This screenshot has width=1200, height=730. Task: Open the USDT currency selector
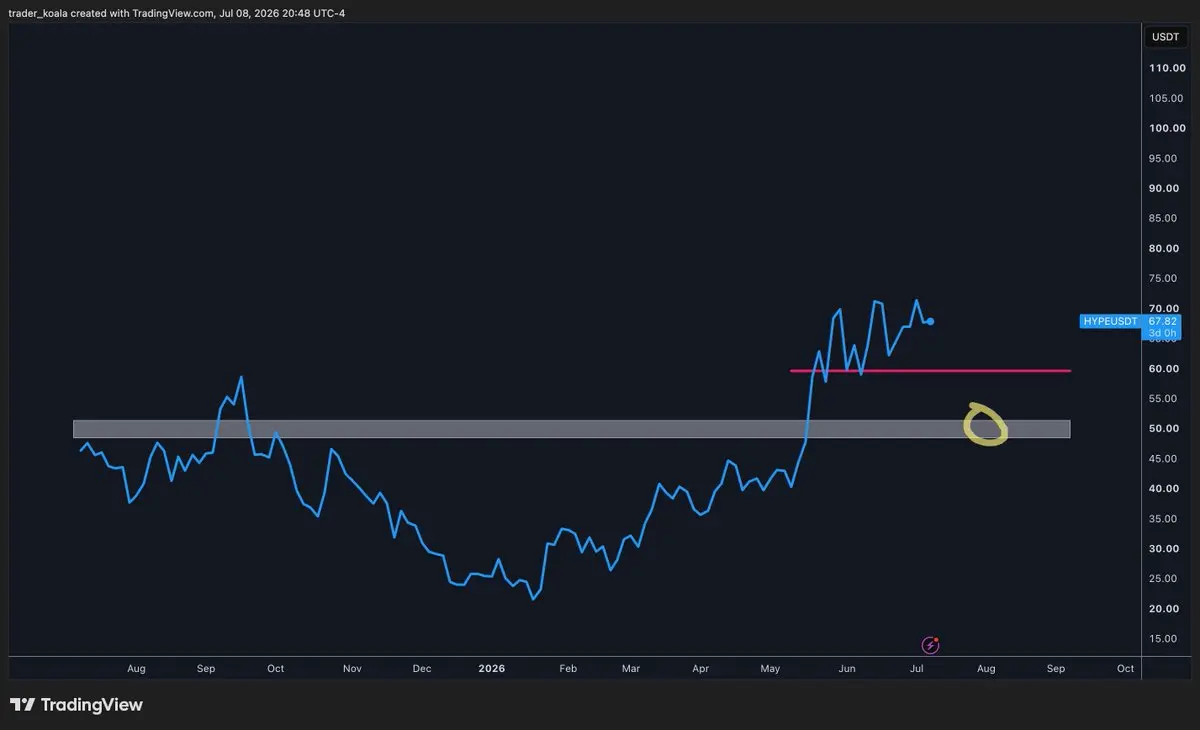tap(1165, 37)
